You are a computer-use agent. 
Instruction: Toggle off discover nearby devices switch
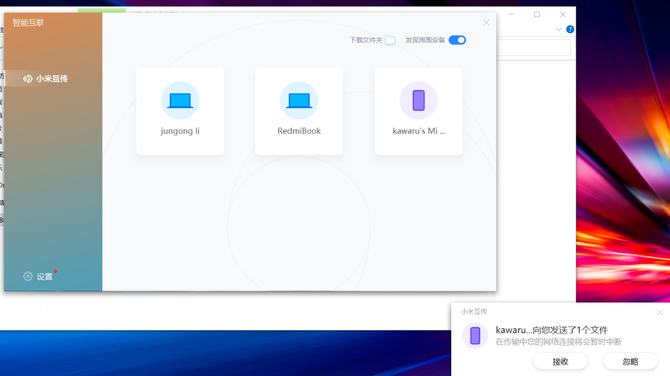(457, 40)
